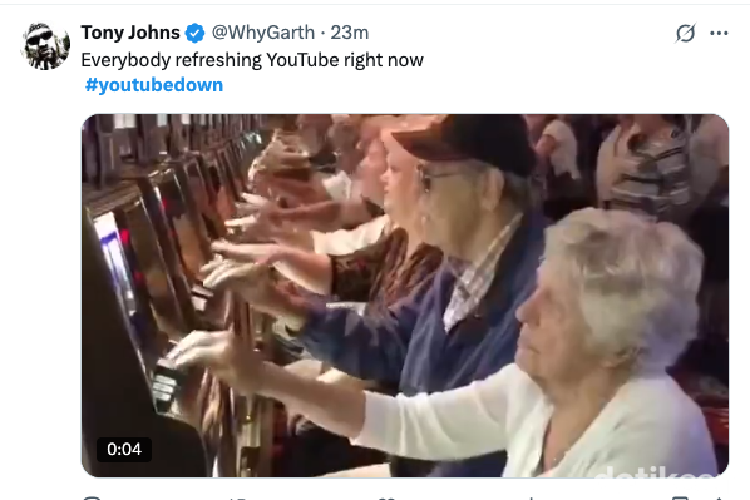Open the 23m timestamp permalink
This screenshot has width=750, height=500.
tap(350, 33)
